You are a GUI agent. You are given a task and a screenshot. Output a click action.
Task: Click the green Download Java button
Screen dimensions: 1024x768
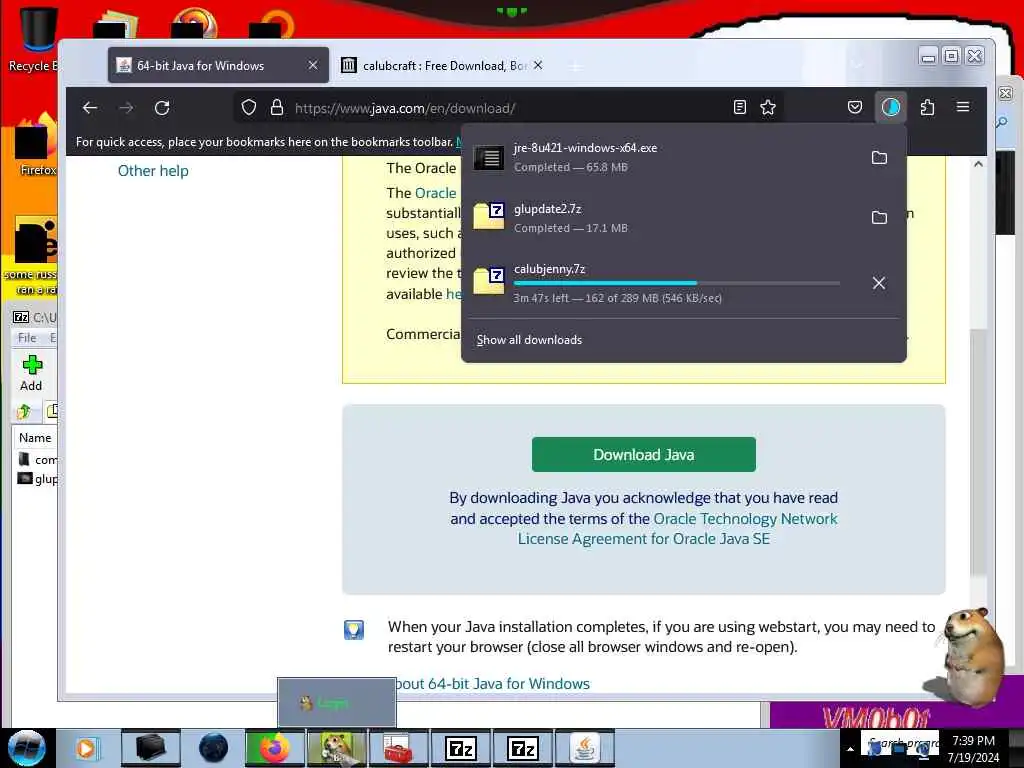(644, 455)
